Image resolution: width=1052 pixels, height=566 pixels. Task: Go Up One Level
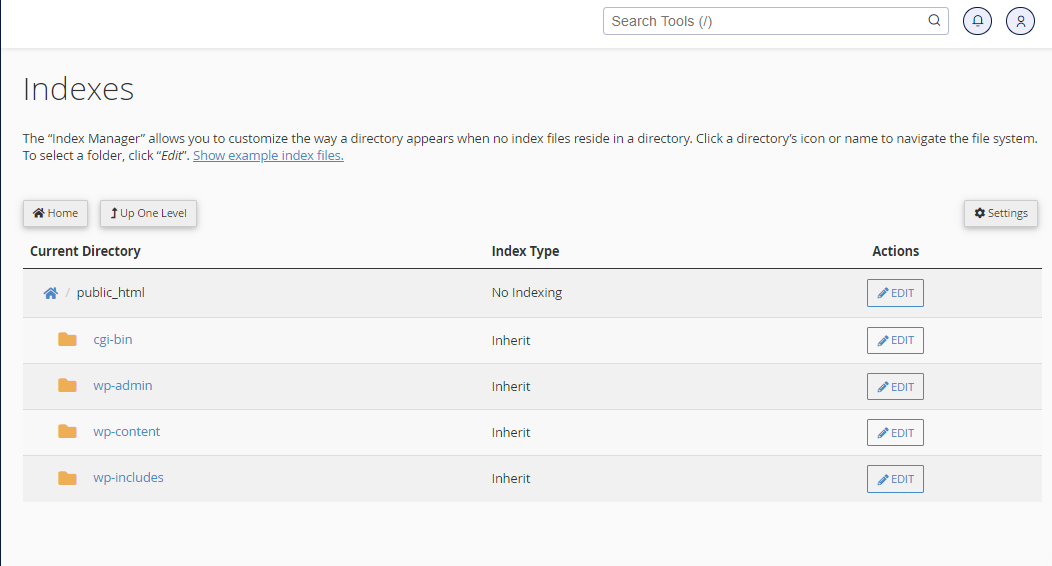click(148, 213)
